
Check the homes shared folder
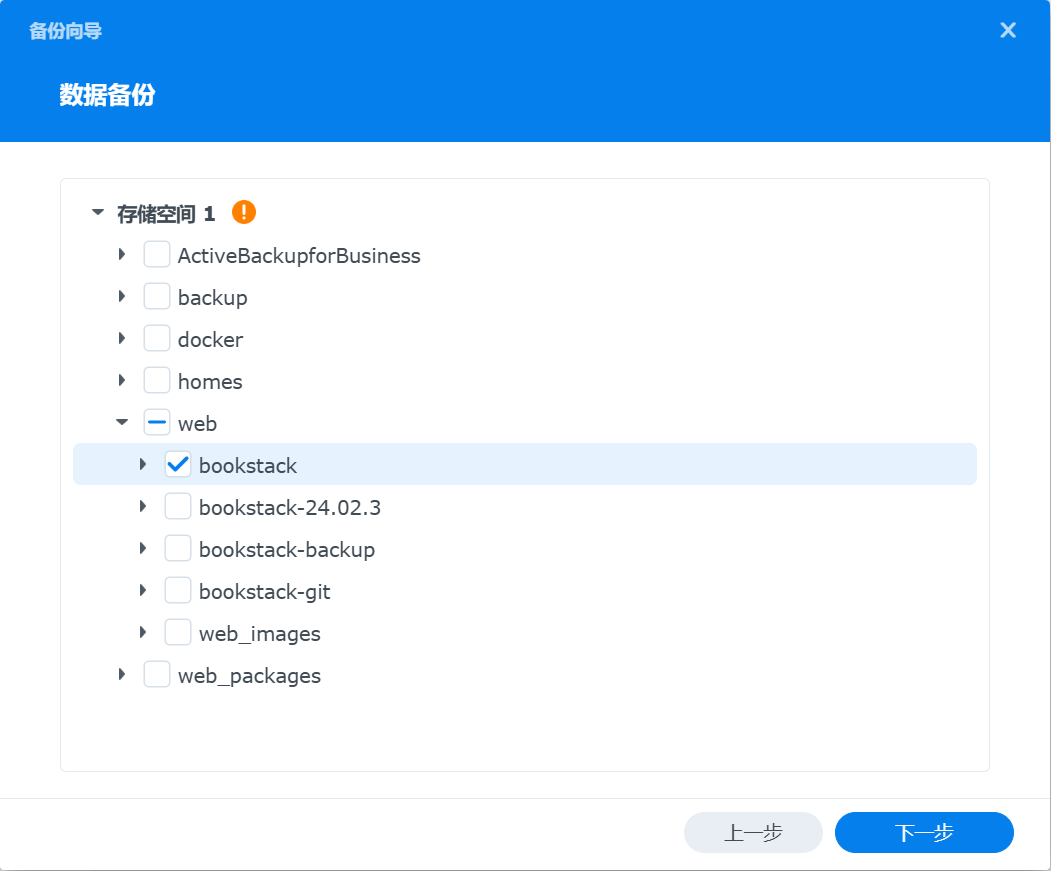click(157, 380)
